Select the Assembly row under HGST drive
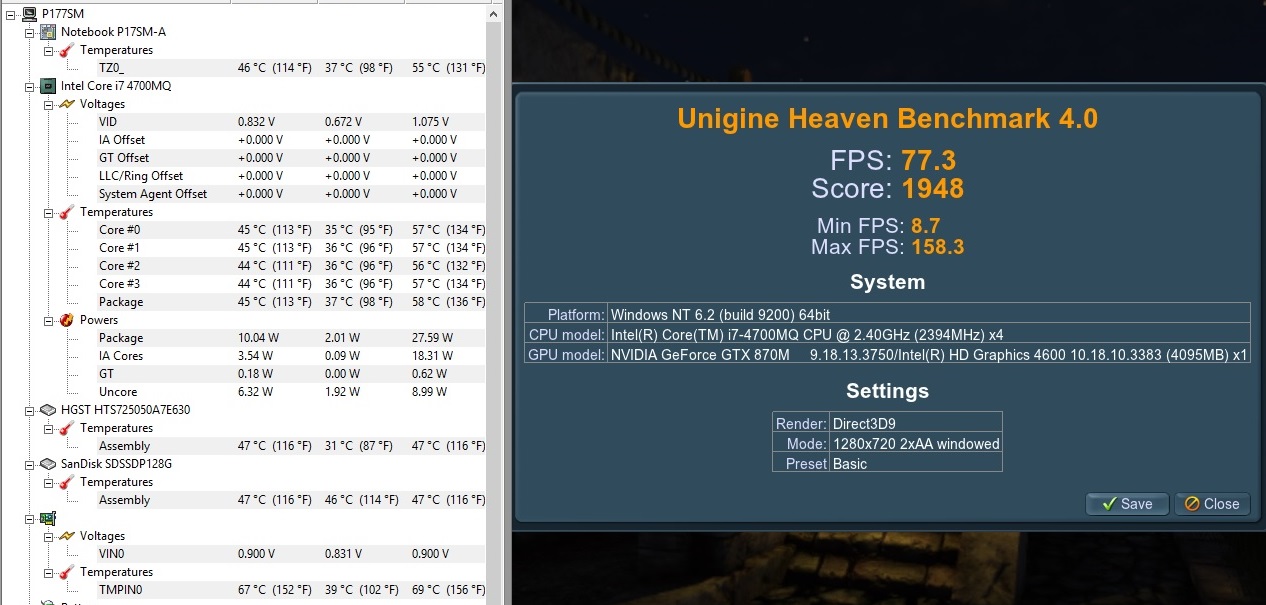This screenshot has width=1266, height=605. 290,446
